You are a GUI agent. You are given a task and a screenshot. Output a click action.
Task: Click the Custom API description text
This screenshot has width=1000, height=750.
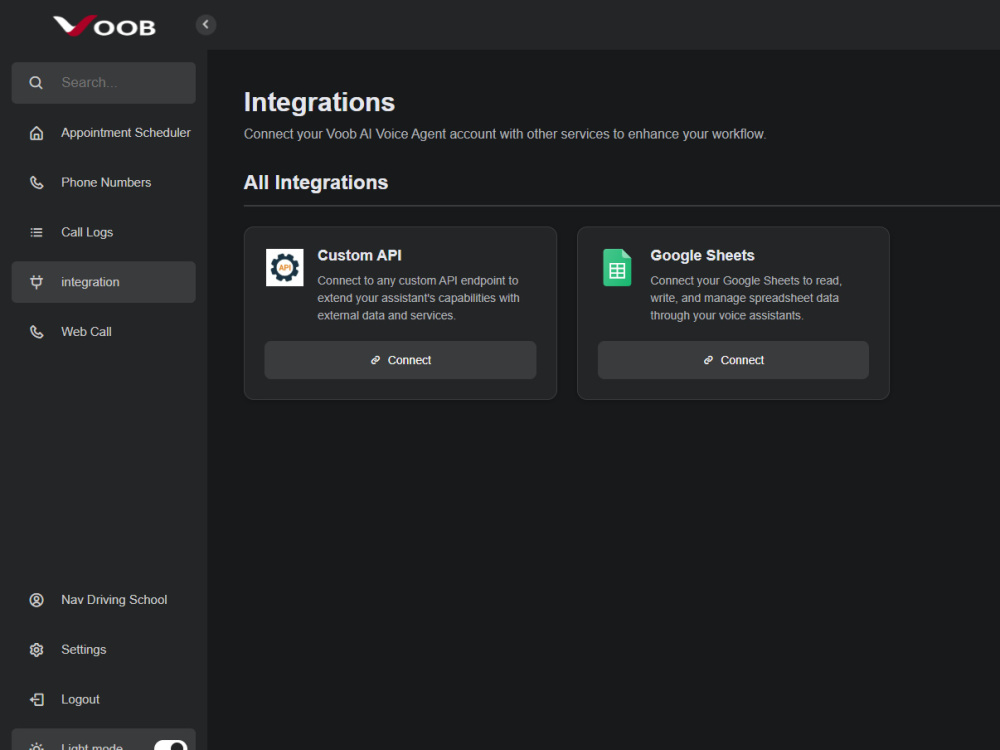coord(419,298)
